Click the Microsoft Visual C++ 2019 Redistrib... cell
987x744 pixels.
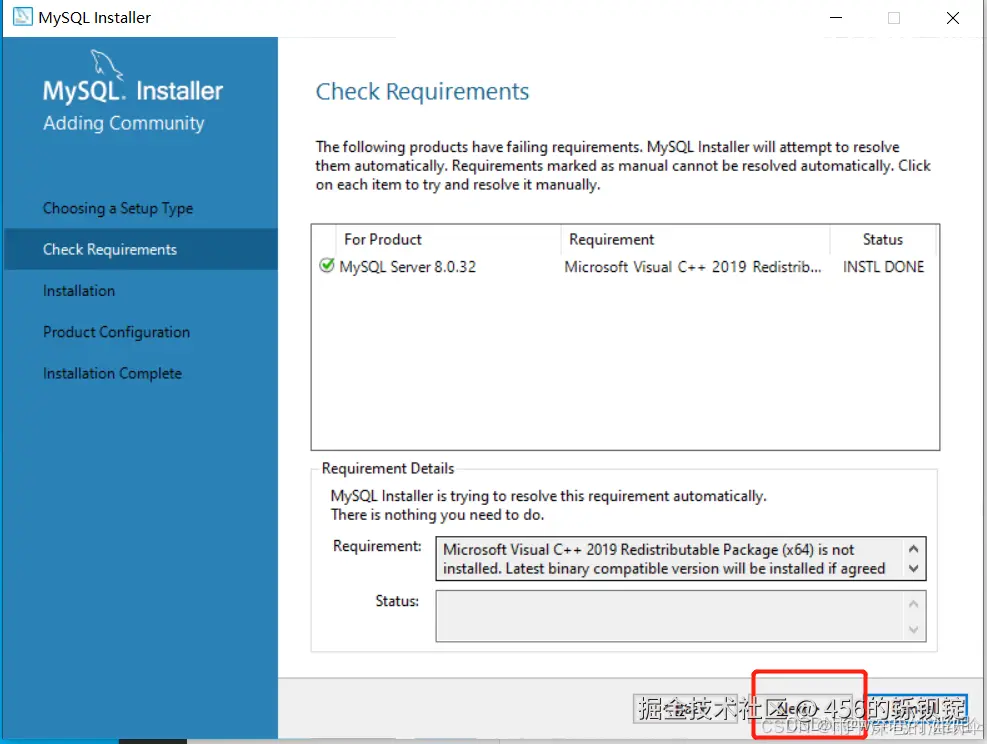(x=692, y=267)
